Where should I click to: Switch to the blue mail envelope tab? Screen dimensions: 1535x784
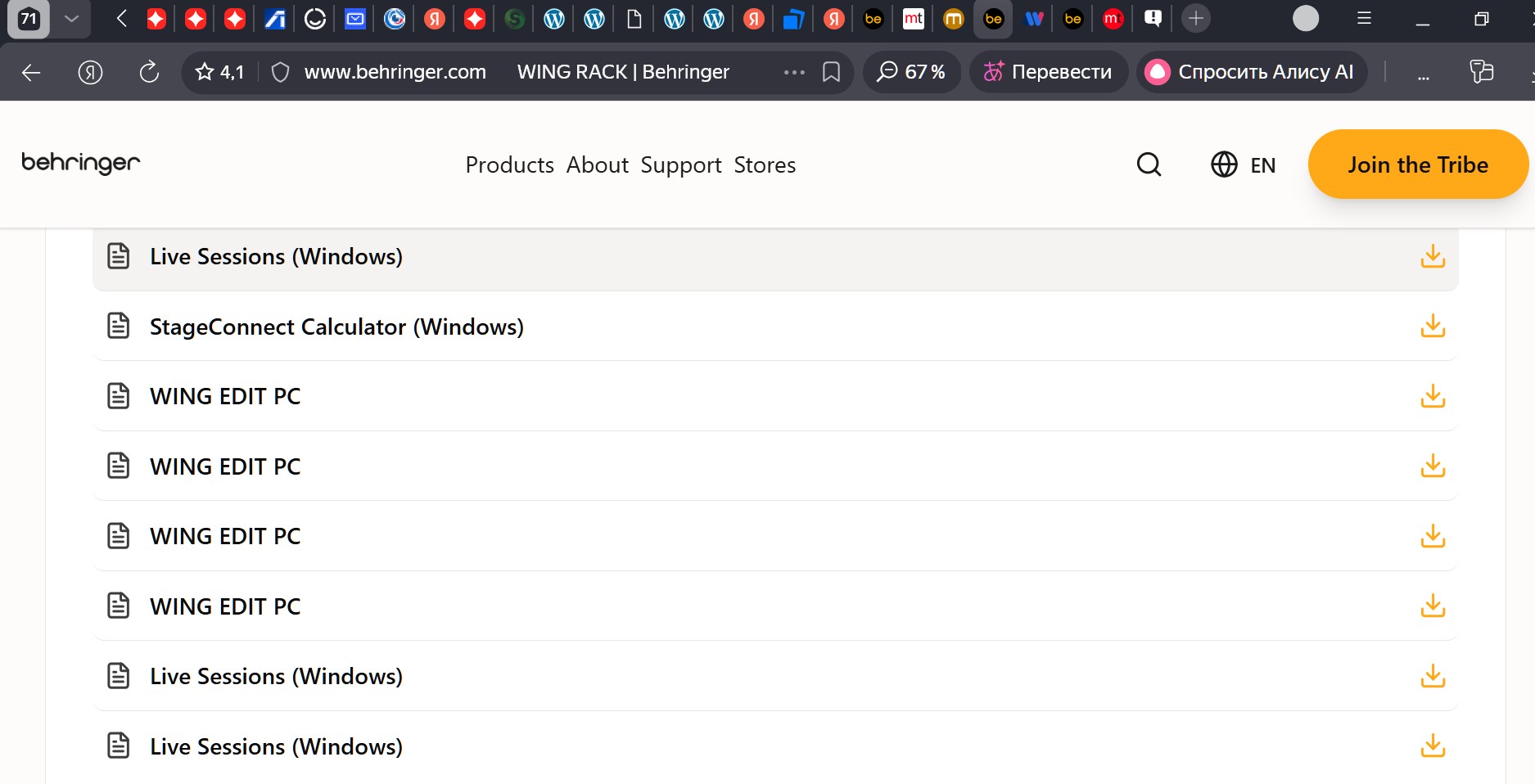coord(355,19)
